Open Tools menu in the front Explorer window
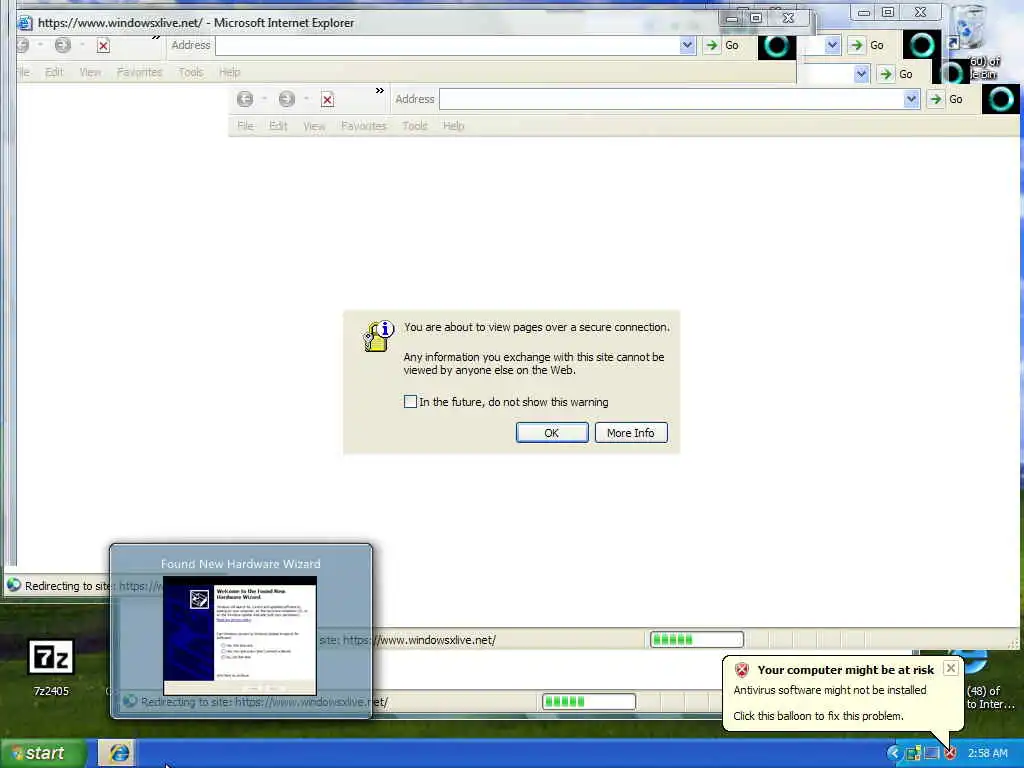The image size is (1024, 768). click(415, 126)
